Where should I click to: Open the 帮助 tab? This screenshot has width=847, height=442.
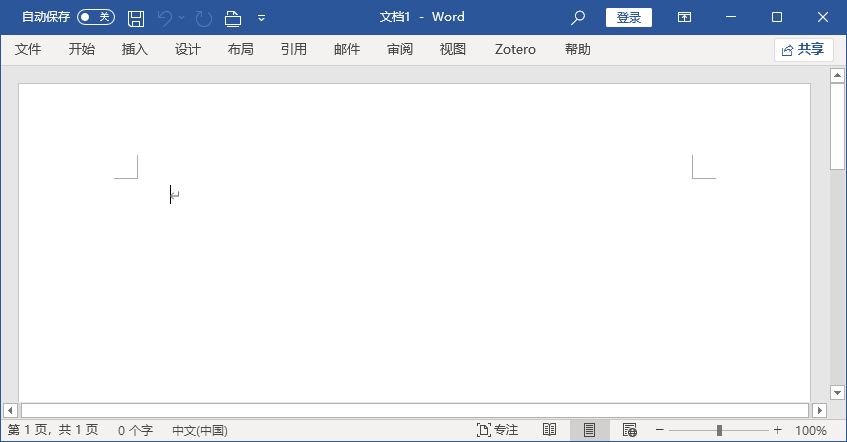[577, 49]
